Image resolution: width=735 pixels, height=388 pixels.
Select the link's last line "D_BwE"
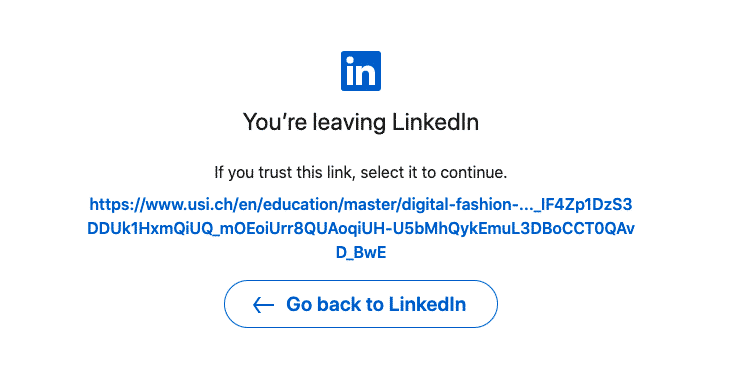pos(360,252)
